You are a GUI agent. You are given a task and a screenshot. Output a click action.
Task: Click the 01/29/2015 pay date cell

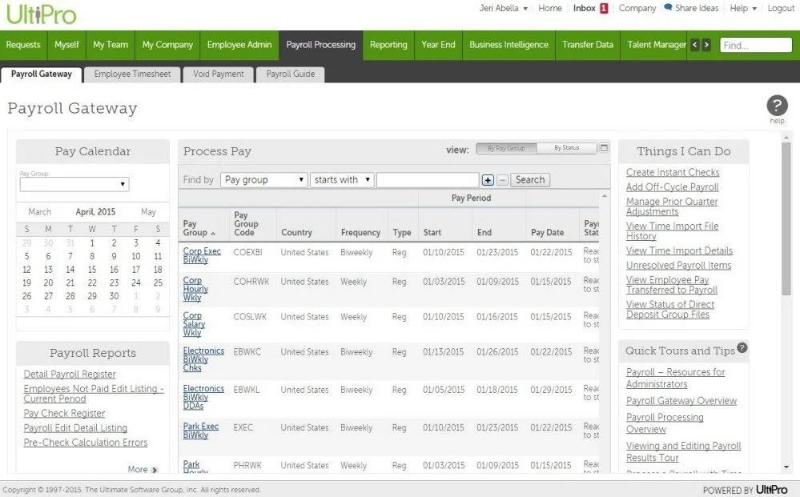click(551, 390)
